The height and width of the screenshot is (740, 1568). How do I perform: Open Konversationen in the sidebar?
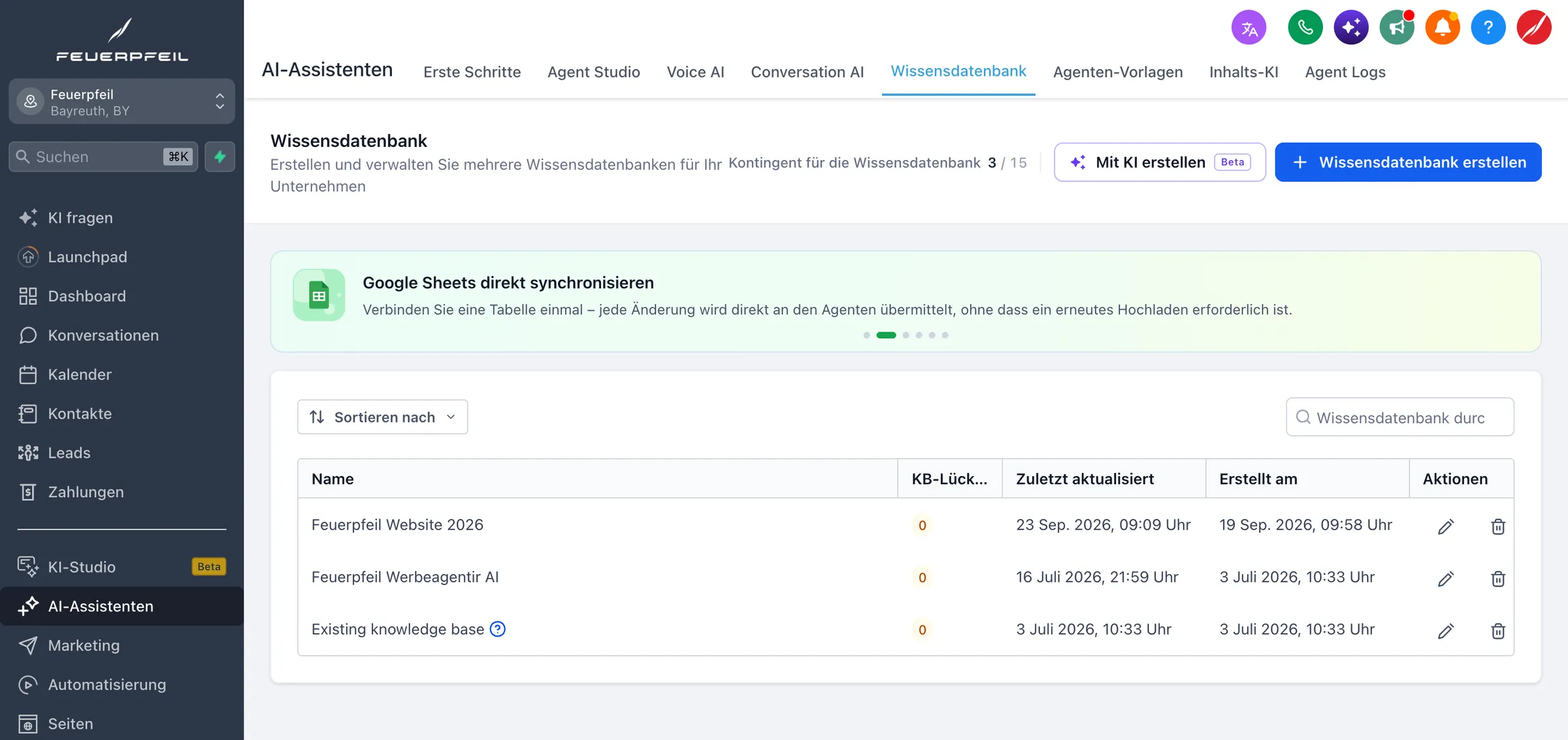coord(122,335)
